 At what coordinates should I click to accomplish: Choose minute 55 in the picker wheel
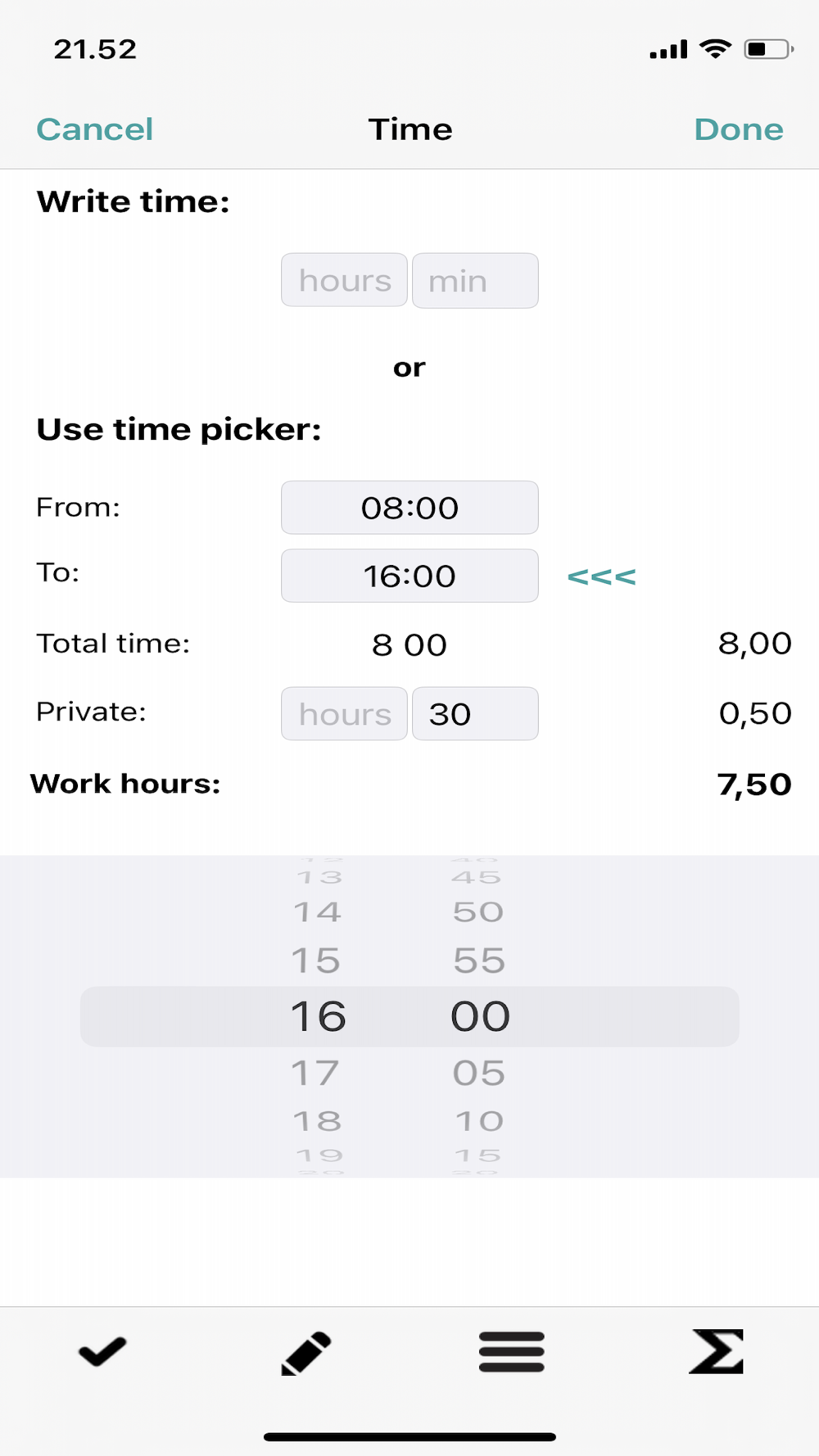click(x=479, y=961)
